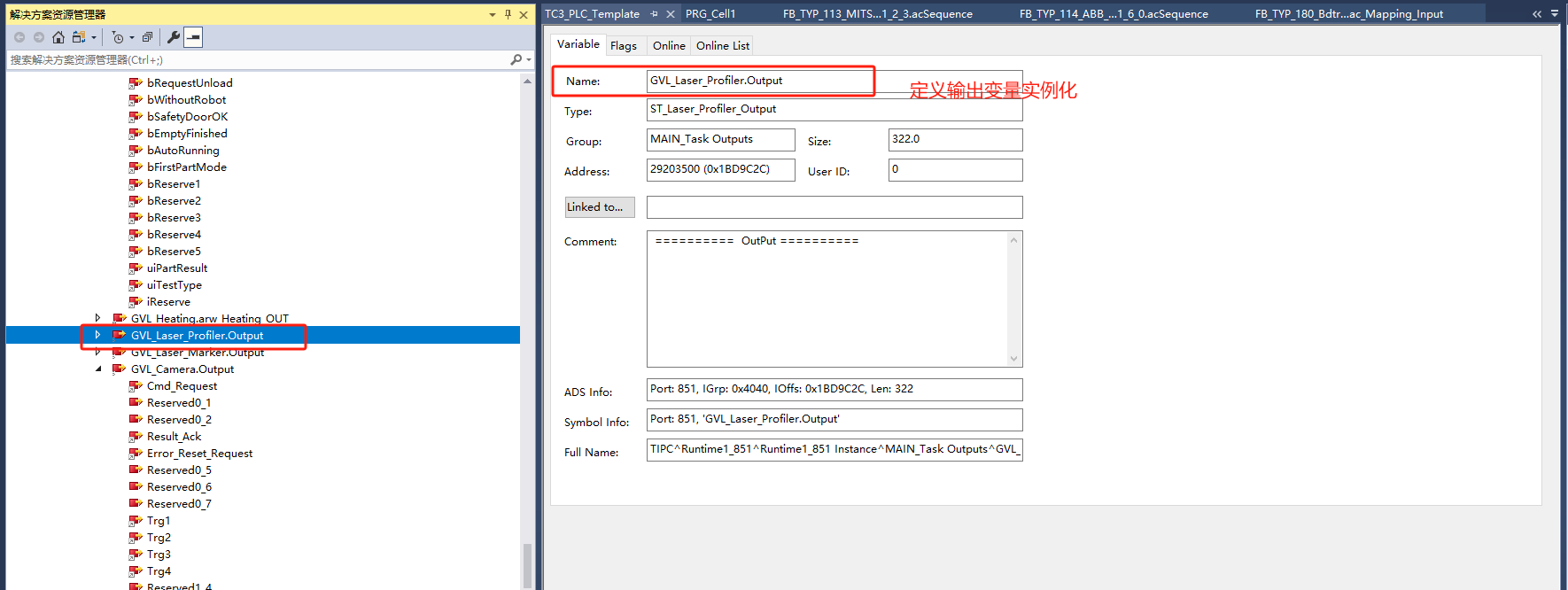Click the Size field showing 322.0
Viewport: 1568px width, 590px height.
956,140
